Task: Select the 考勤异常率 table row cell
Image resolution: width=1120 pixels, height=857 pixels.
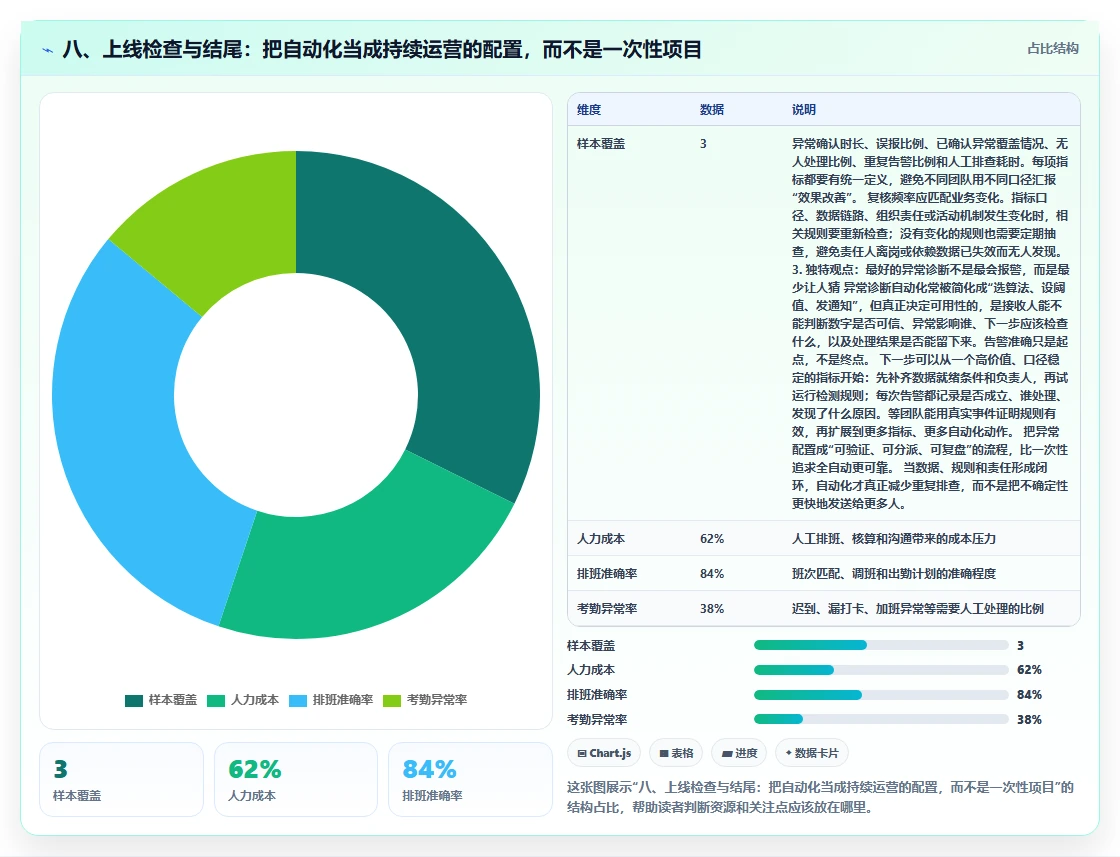Action: (606, 608)
